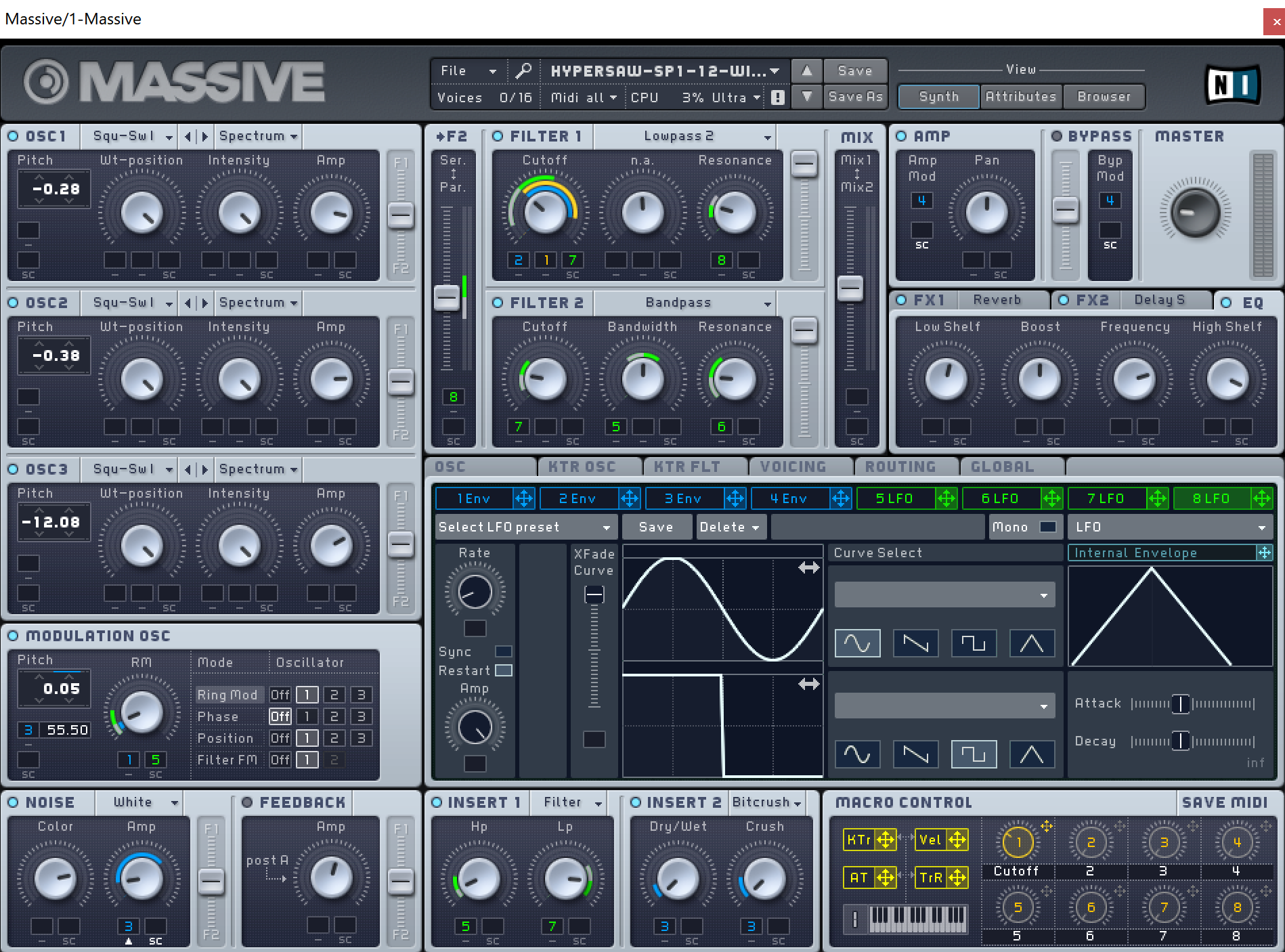Click the TrR macro drag-handle icon
The height and width of the screenshot is (952, 1285).
(x=957, y=878)
